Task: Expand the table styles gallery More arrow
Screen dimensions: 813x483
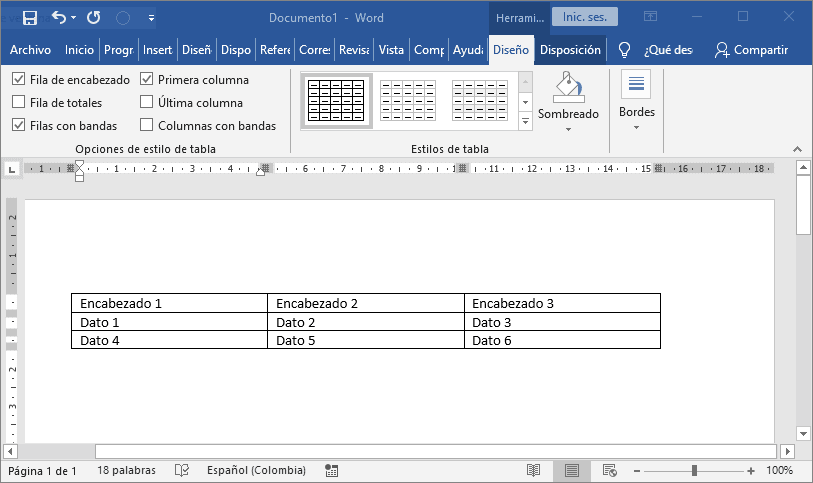Action: pos(525,122)
